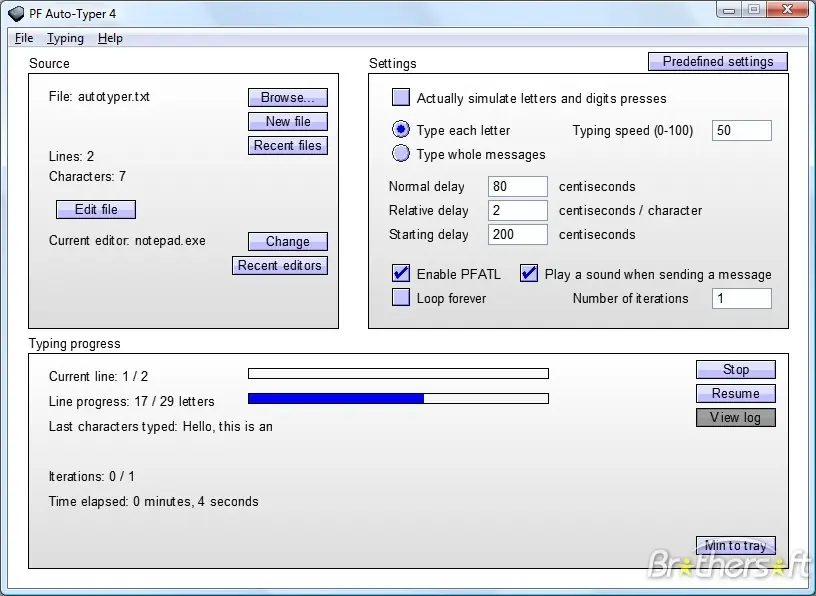This screenshot has width=816, height=596.
Task: Click the Browse... button
Action: (288, 97)
